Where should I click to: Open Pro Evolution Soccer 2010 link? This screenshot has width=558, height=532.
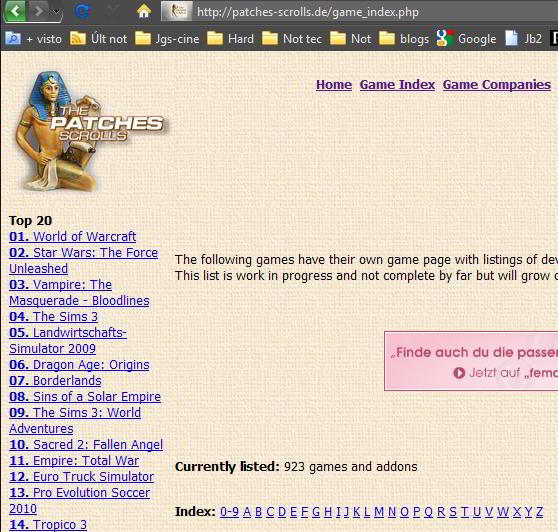(x=79, y=500)
